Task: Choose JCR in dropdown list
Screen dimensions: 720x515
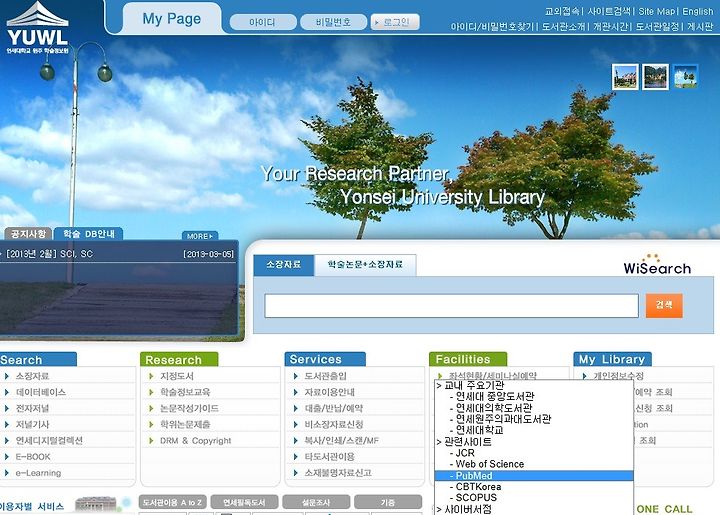Action: pos(534,453)
